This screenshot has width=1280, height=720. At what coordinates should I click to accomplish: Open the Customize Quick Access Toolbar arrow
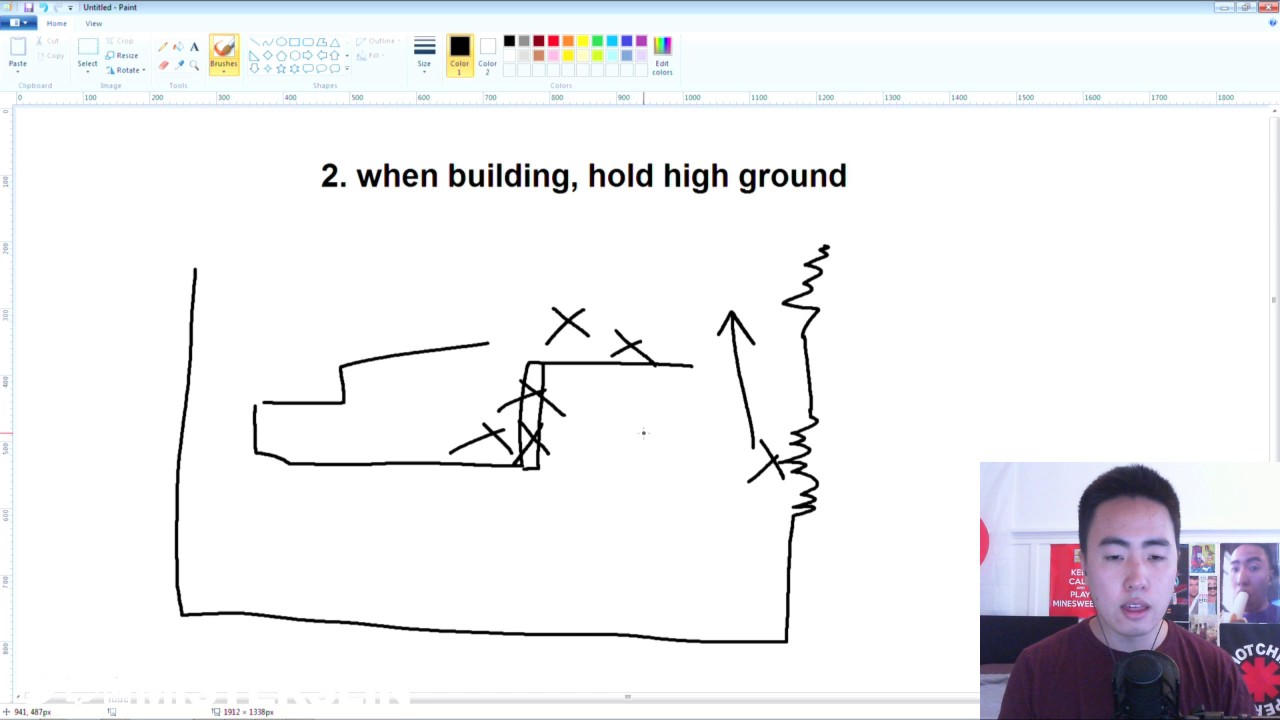pos(70,7)
